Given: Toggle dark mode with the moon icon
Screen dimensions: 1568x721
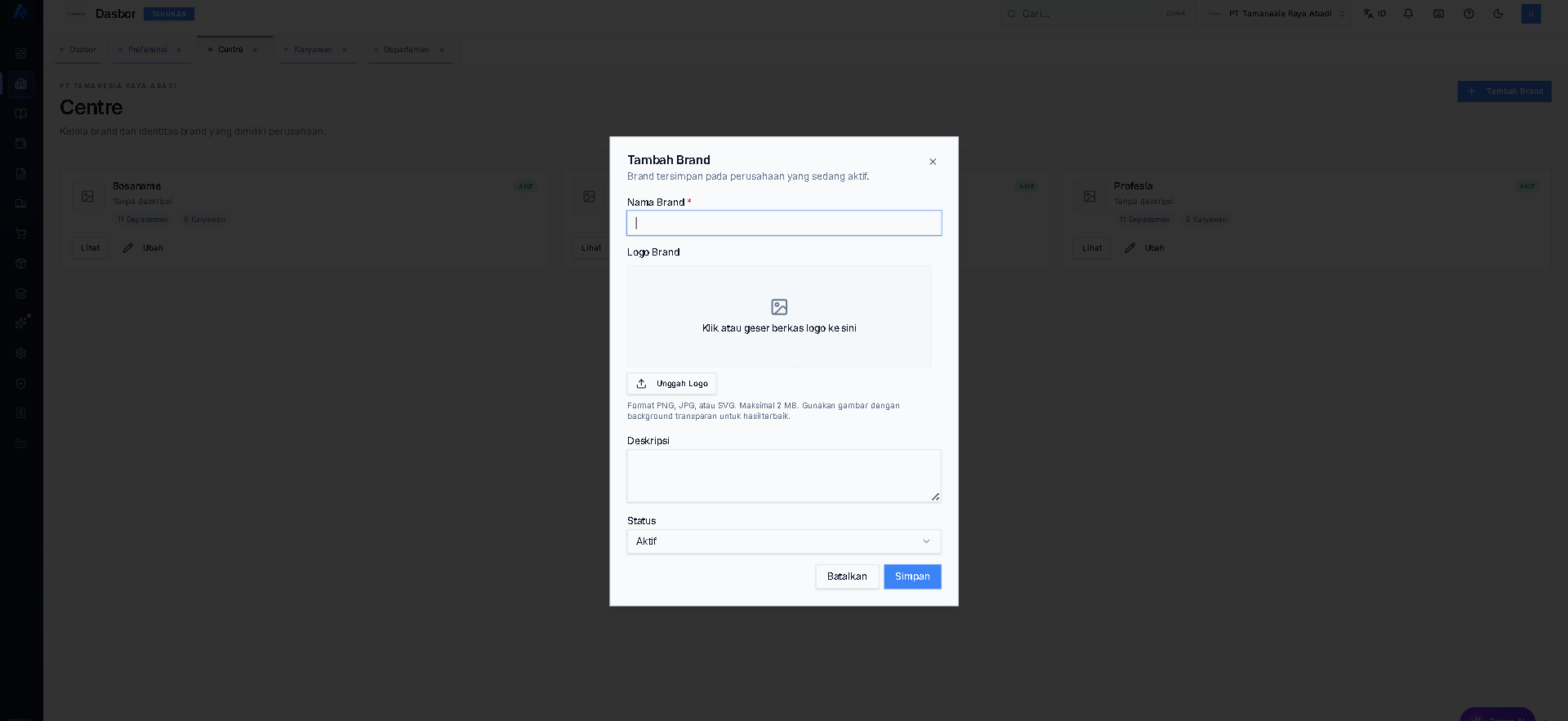Looking at the screenshot, I should point(1499,14).
